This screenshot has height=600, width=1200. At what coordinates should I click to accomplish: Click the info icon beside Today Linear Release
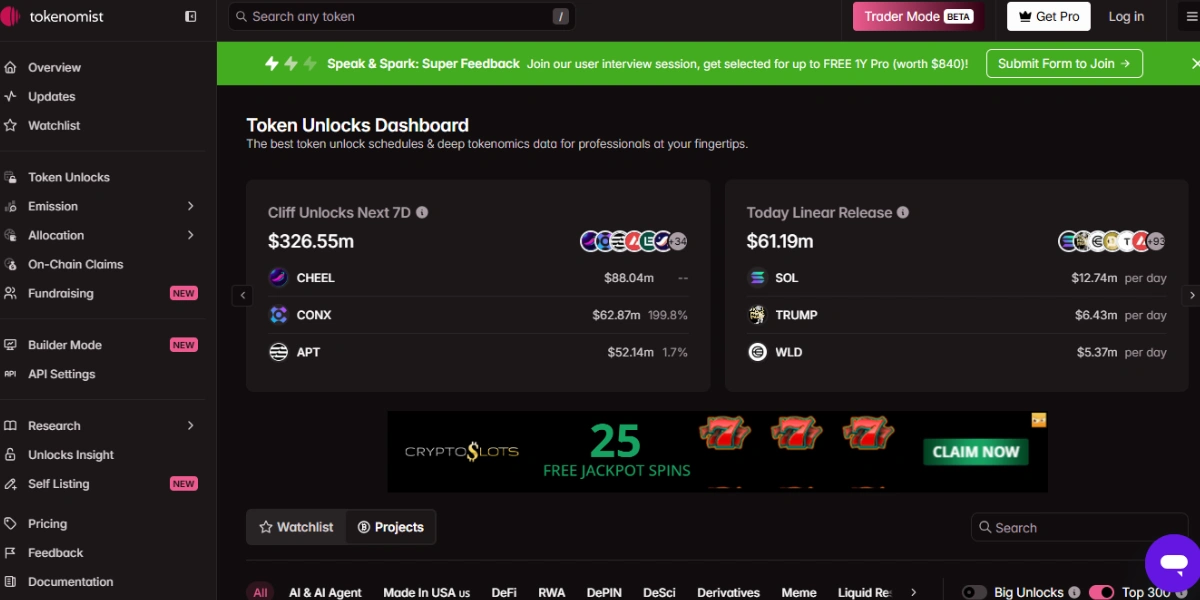pos(903,213)
